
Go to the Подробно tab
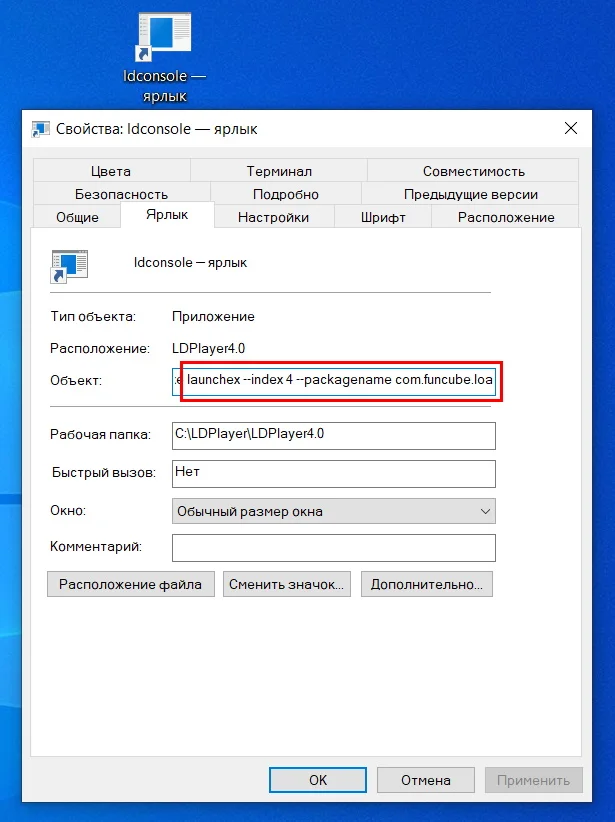[x=286, y=194]
